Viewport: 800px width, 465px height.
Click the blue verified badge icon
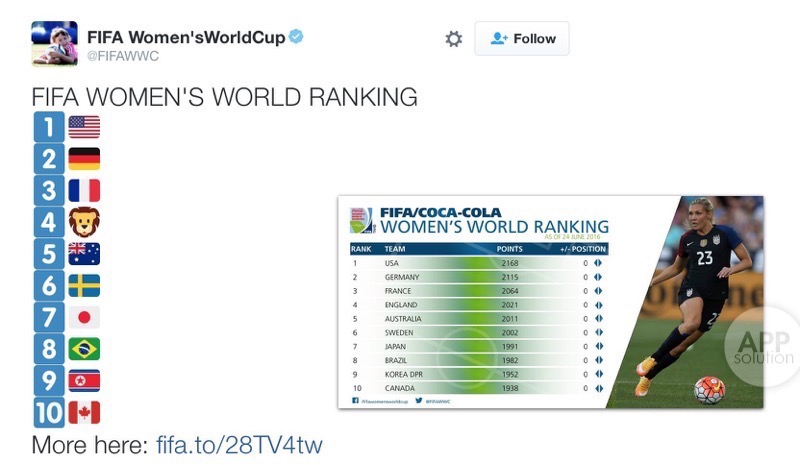point(296,37)
